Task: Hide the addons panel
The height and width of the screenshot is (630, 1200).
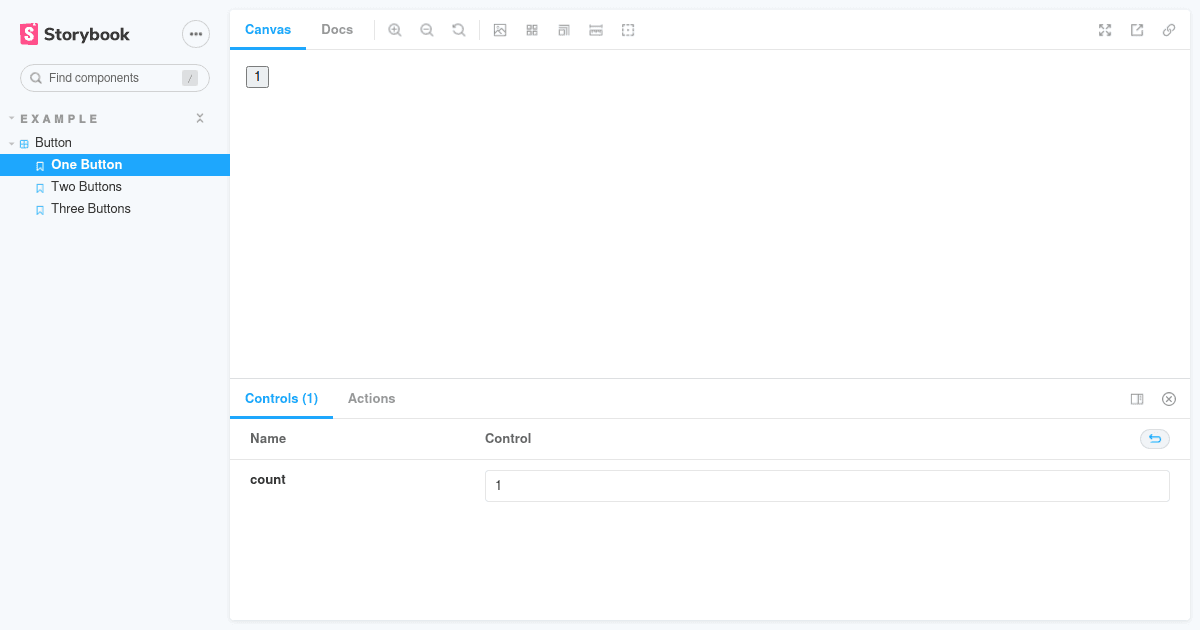Action: click(x=1169, y=398)
